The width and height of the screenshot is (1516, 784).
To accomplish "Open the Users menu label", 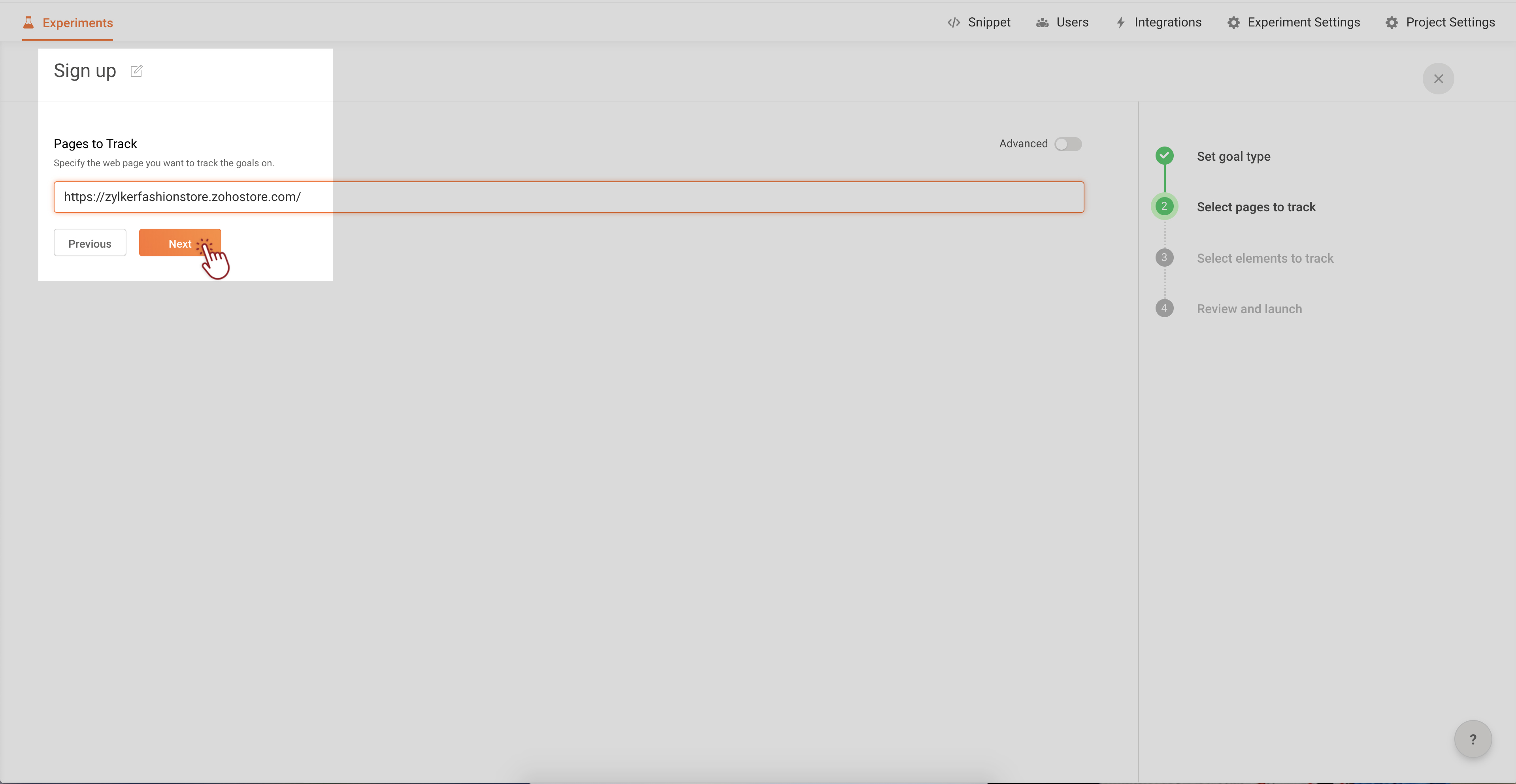I will (x=1072, y=23).
